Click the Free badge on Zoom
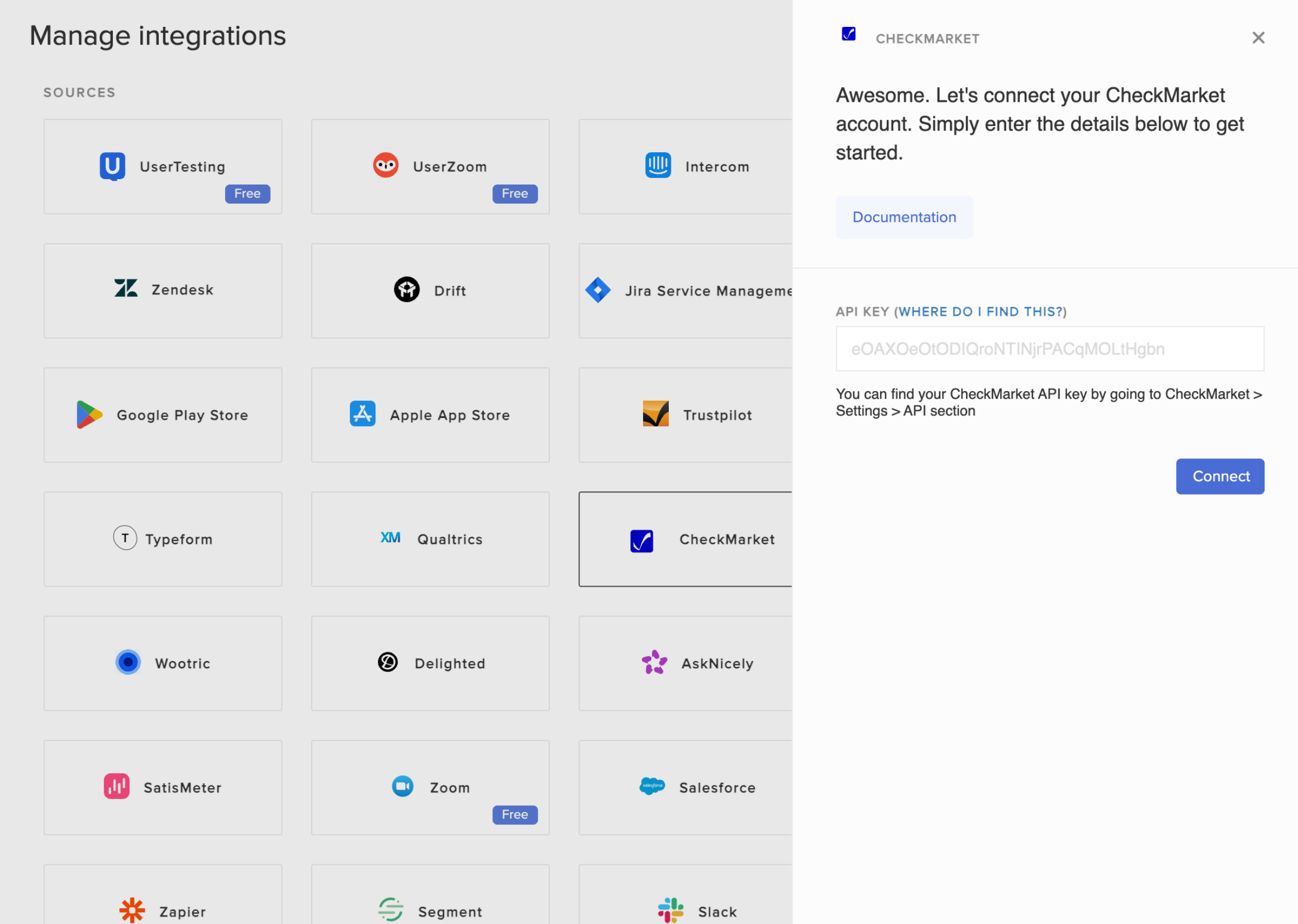Viewport: 1298px width, 924px height. pyautogui.click(x=515, y=815)
